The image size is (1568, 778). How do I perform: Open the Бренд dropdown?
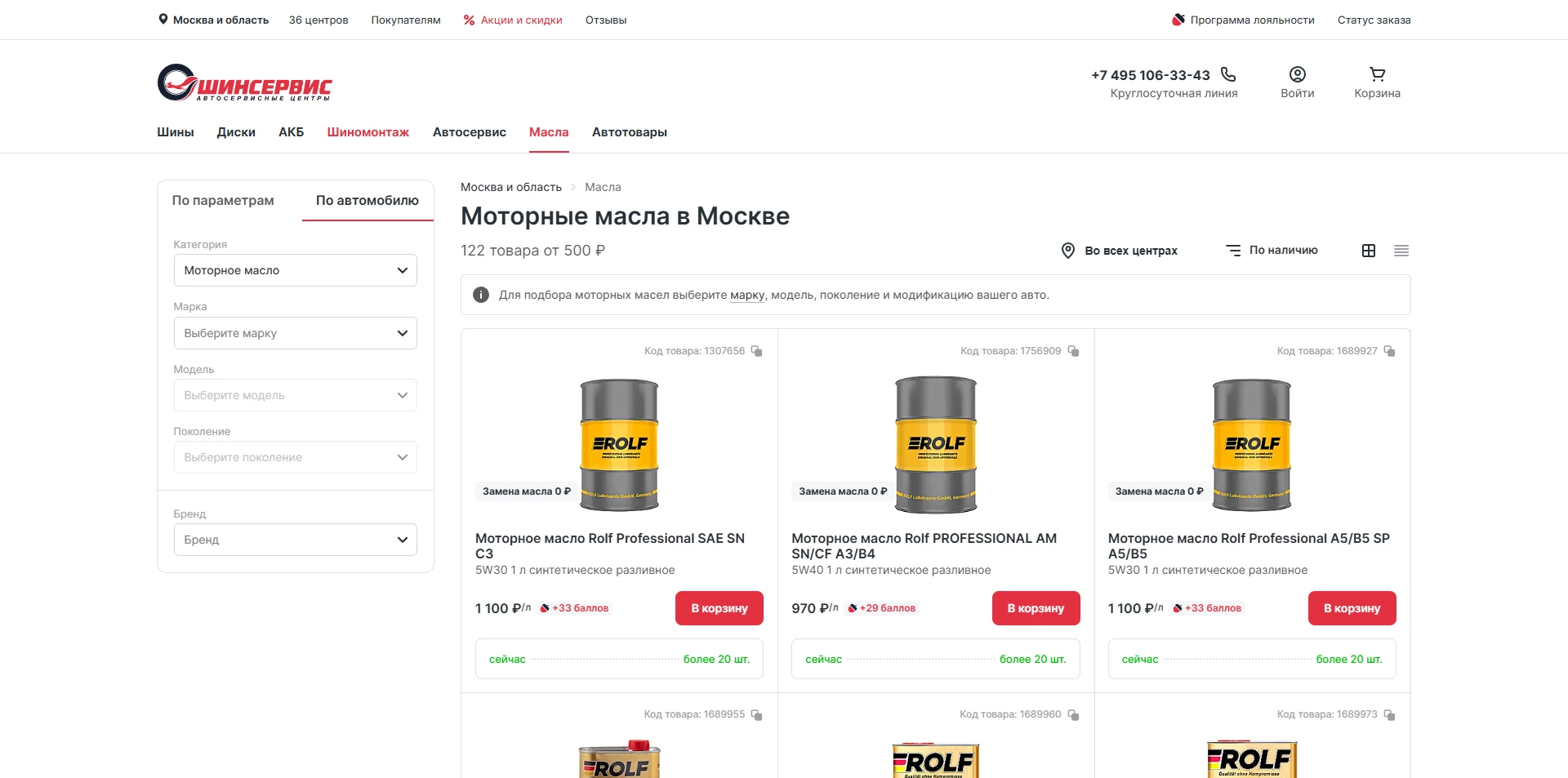point(295,540)
